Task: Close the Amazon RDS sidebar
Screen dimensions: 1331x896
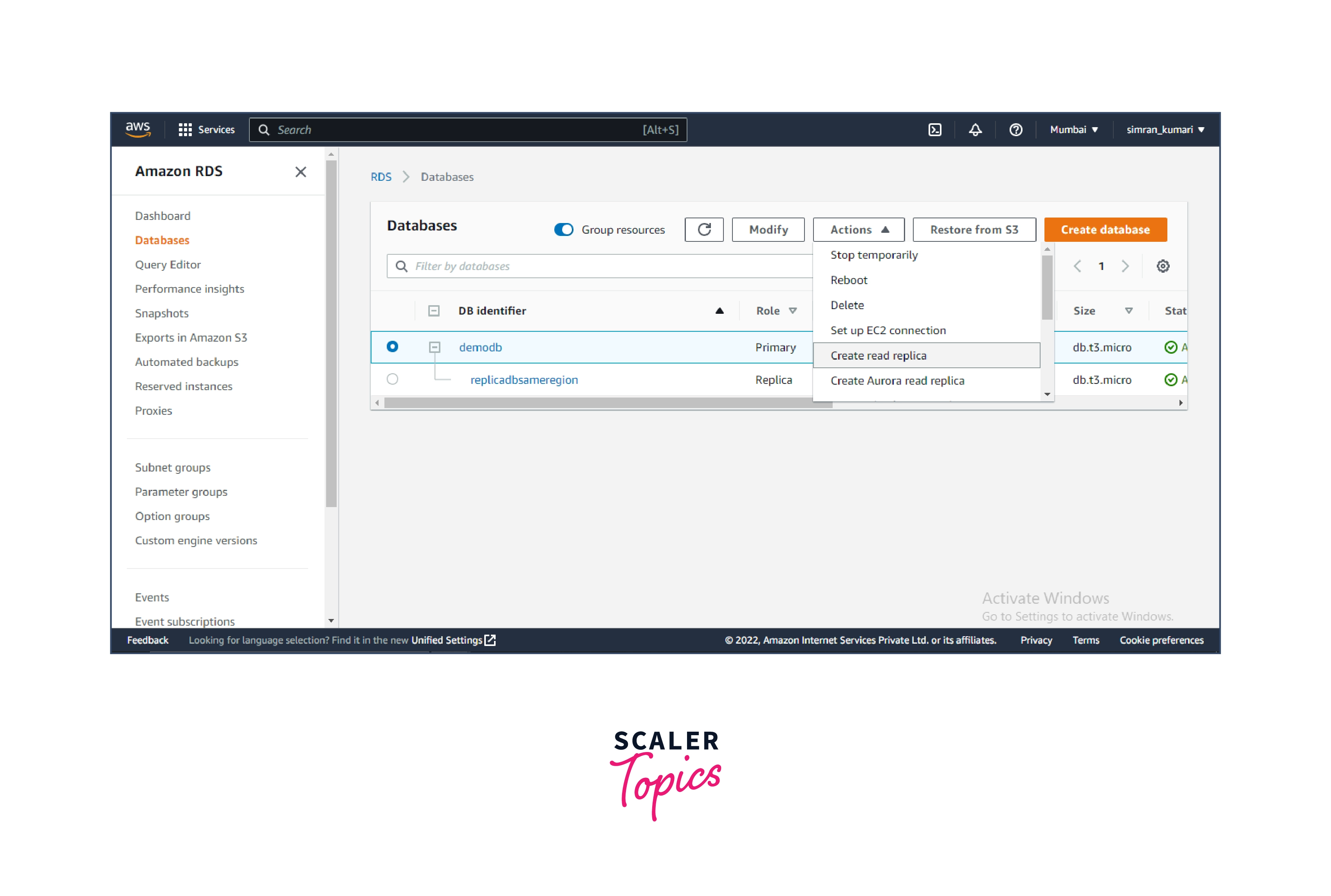Action: [x=301, y=172]
